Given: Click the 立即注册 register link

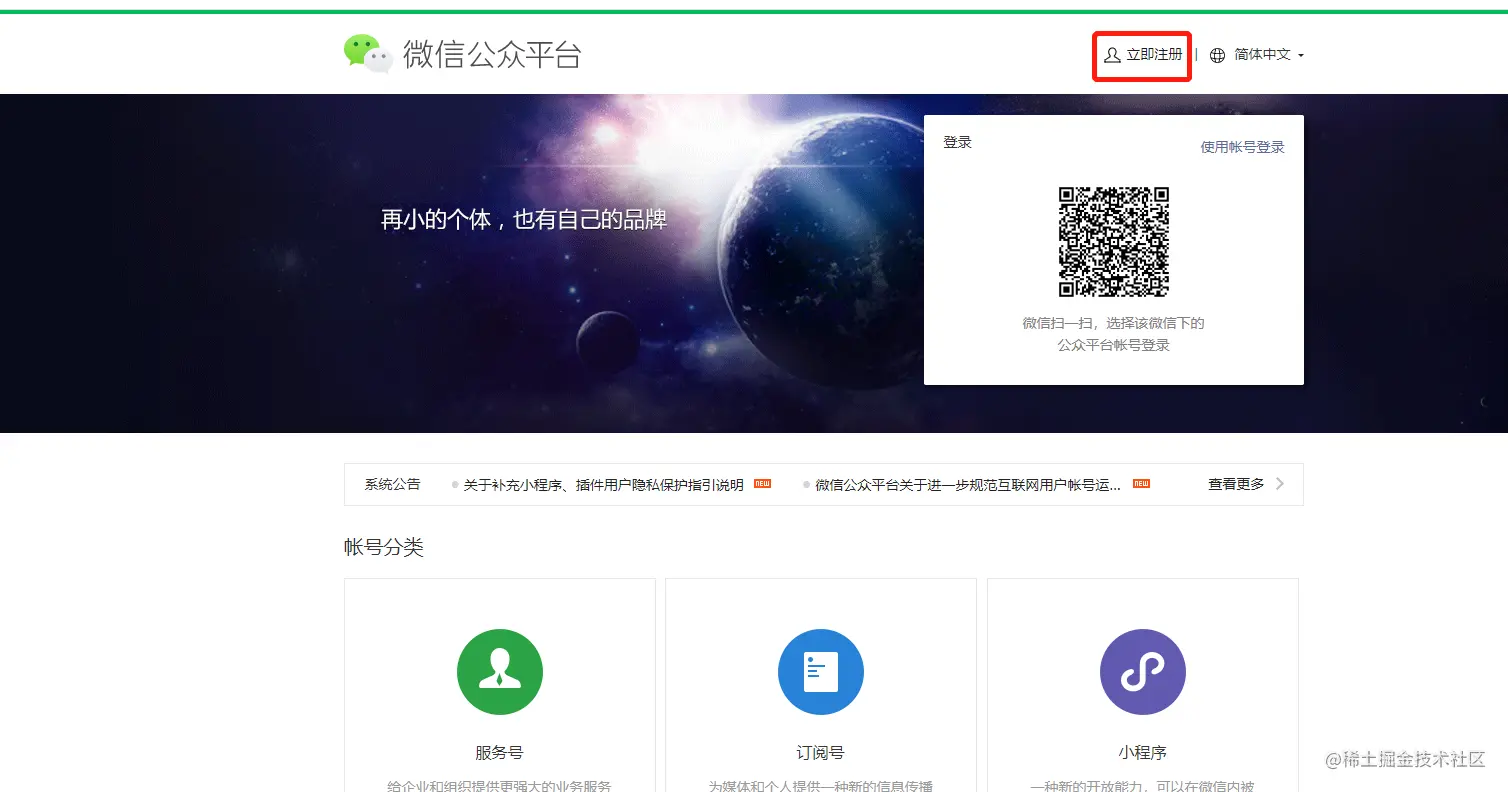Looking at the screenshot, I should (x=1154, y=55).
